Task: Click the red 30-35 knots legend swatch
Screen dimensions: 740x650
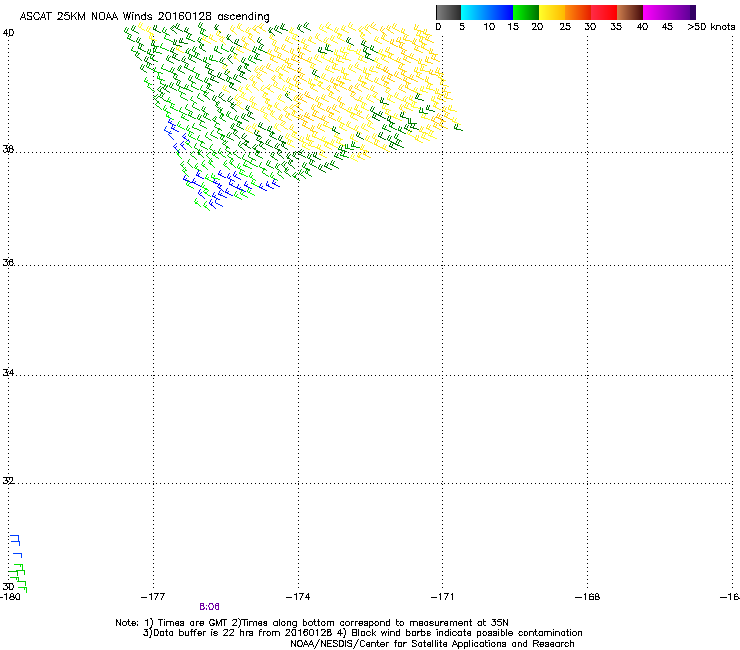Action: (604, 12)
